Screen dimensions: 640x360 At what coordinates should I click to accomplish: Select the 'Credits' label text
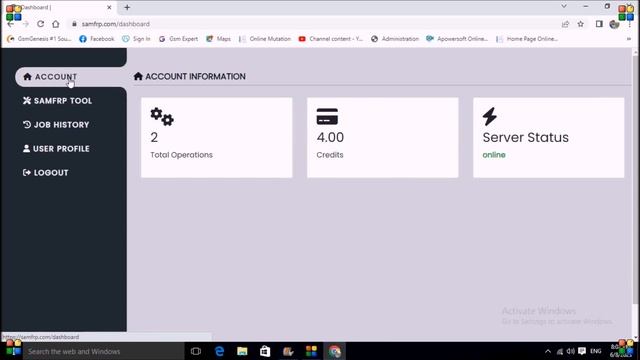pyautogui.click(x=330, y=155)
